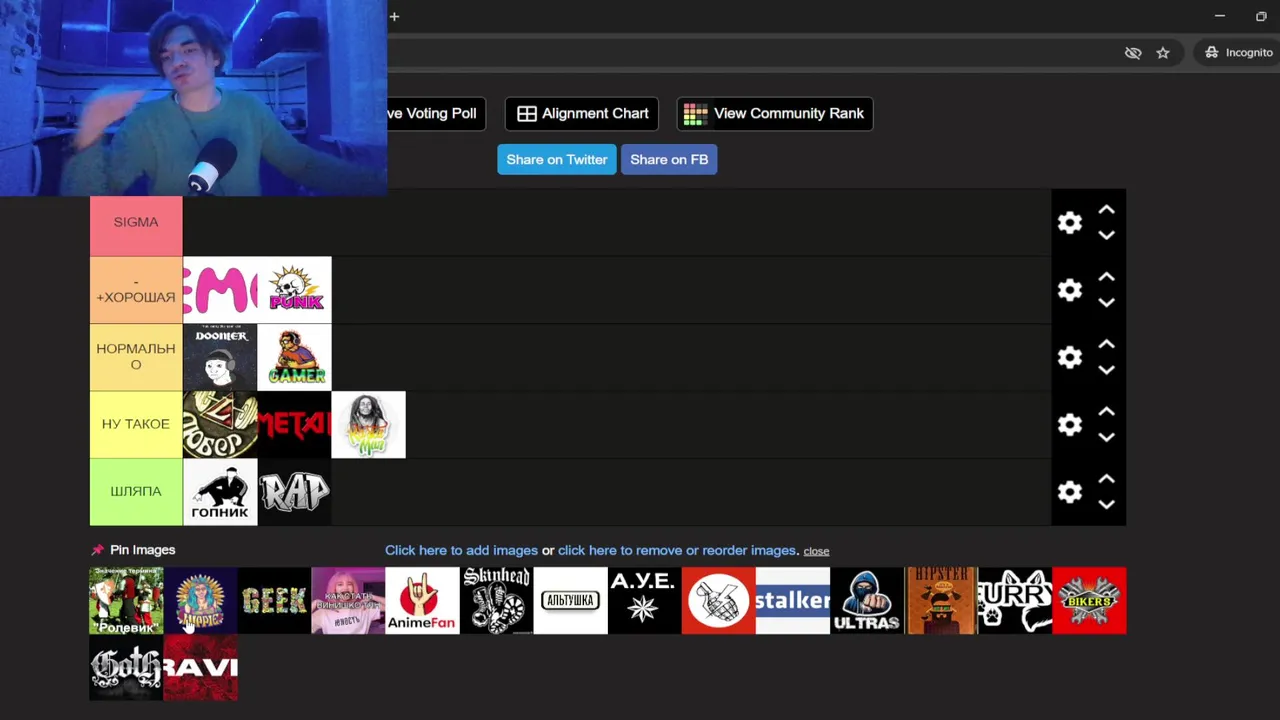Viewport: 1280px width, 720px height.
Task: Select the Альтушка image in the pool
Action: 570,600
